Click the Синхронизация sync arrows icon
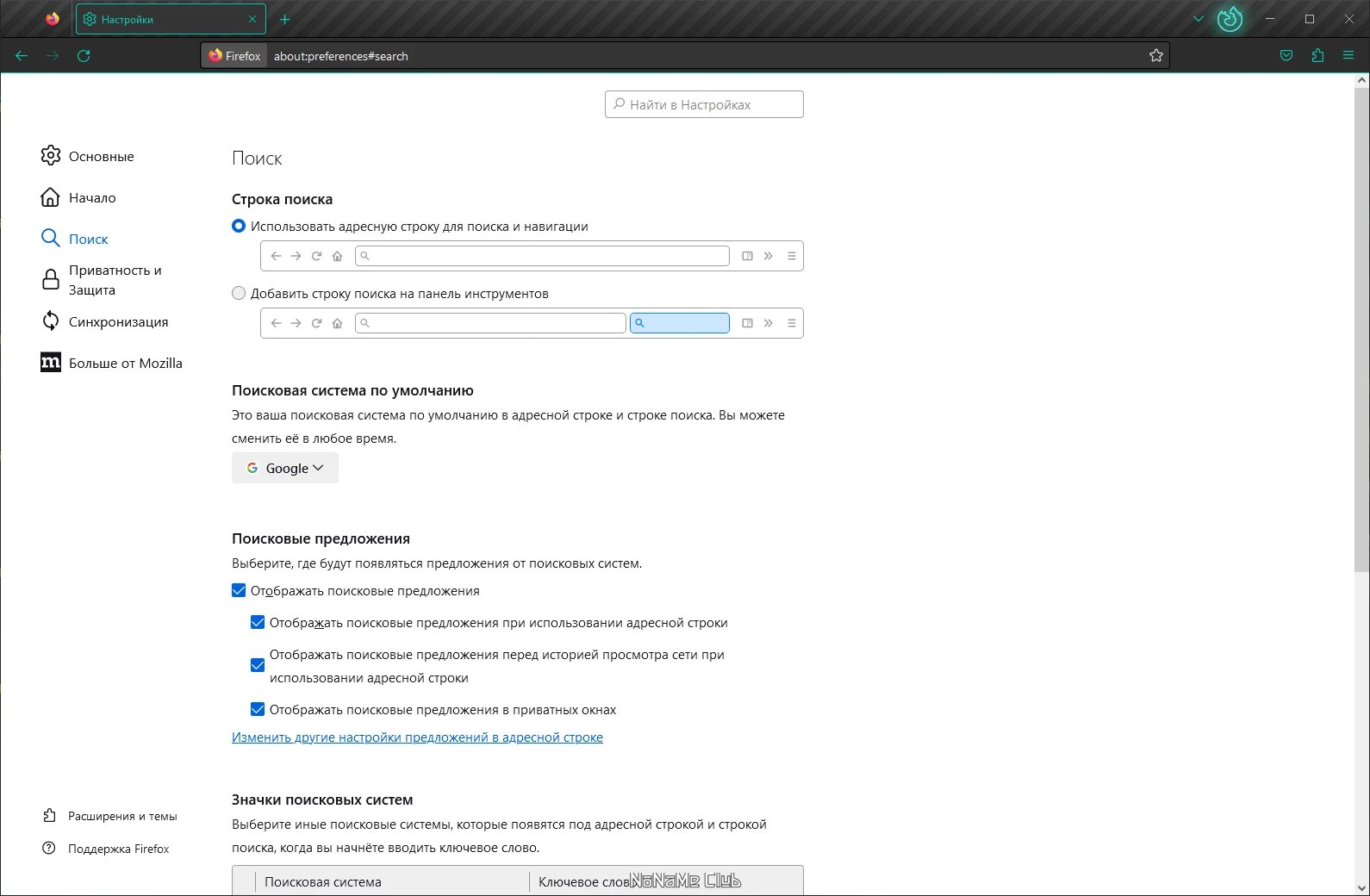The height and width of the screenshot is (896, 1370). pyautogui.click(x=51, y=320)
